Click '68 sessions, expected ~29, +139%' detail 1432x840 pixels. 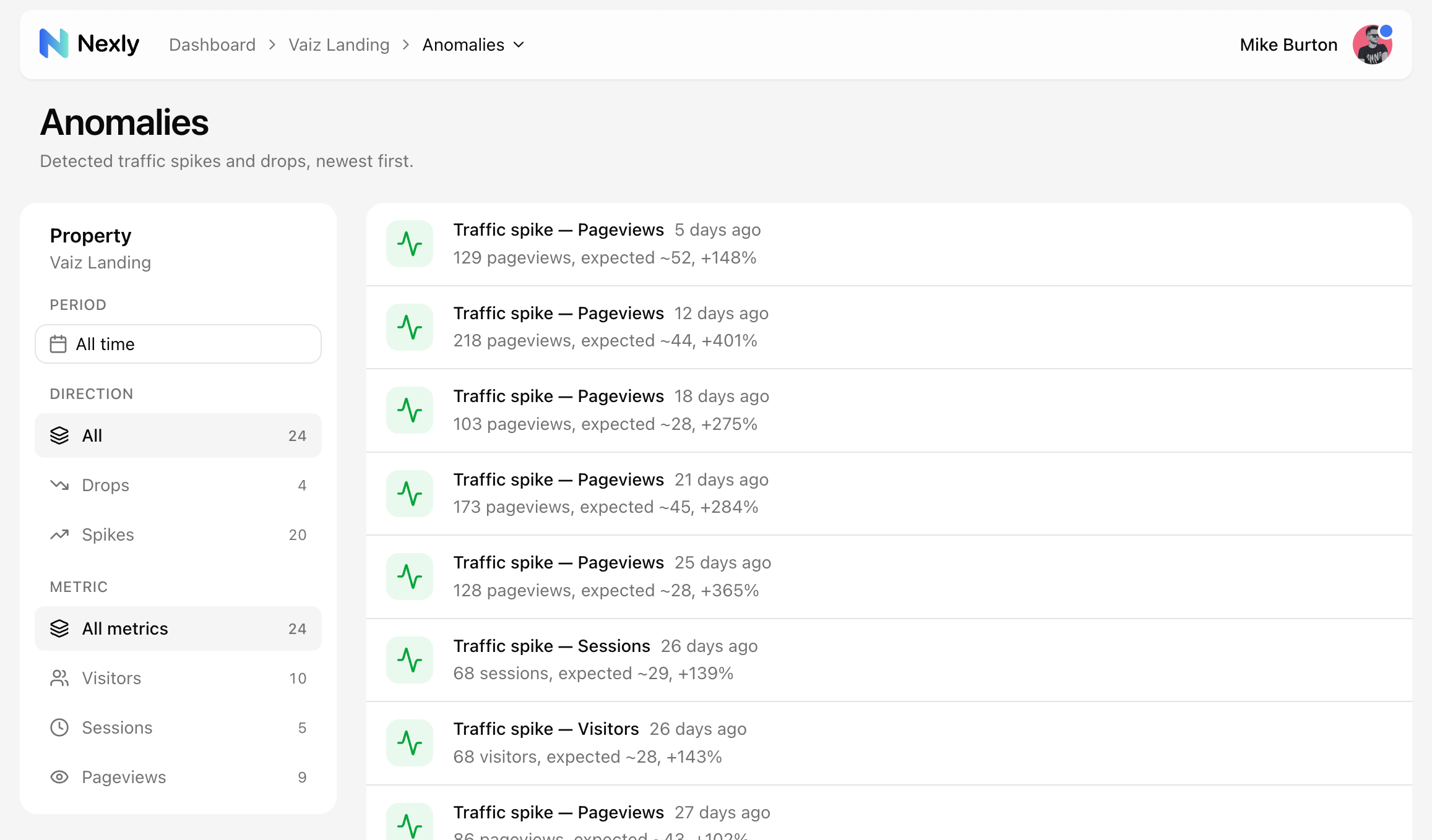(593, 674)
